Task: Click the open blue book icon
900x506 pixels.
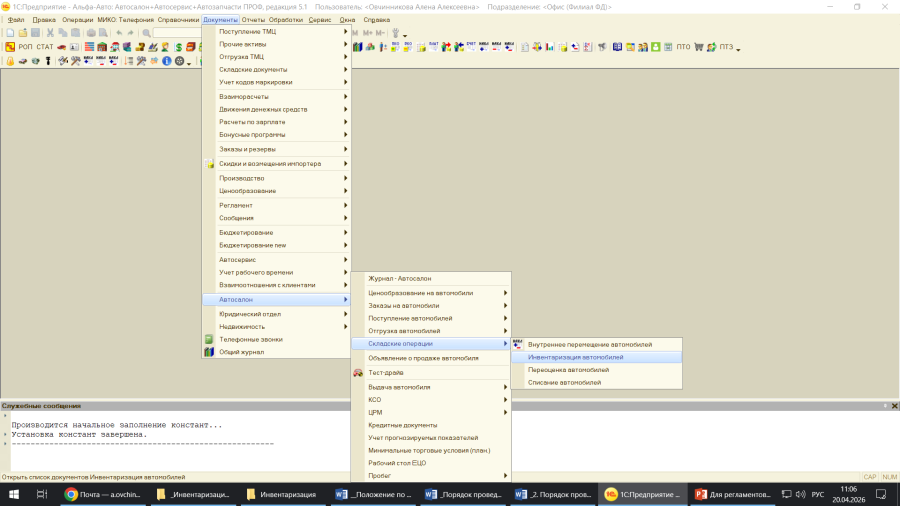Action: [x=617, y=47]
